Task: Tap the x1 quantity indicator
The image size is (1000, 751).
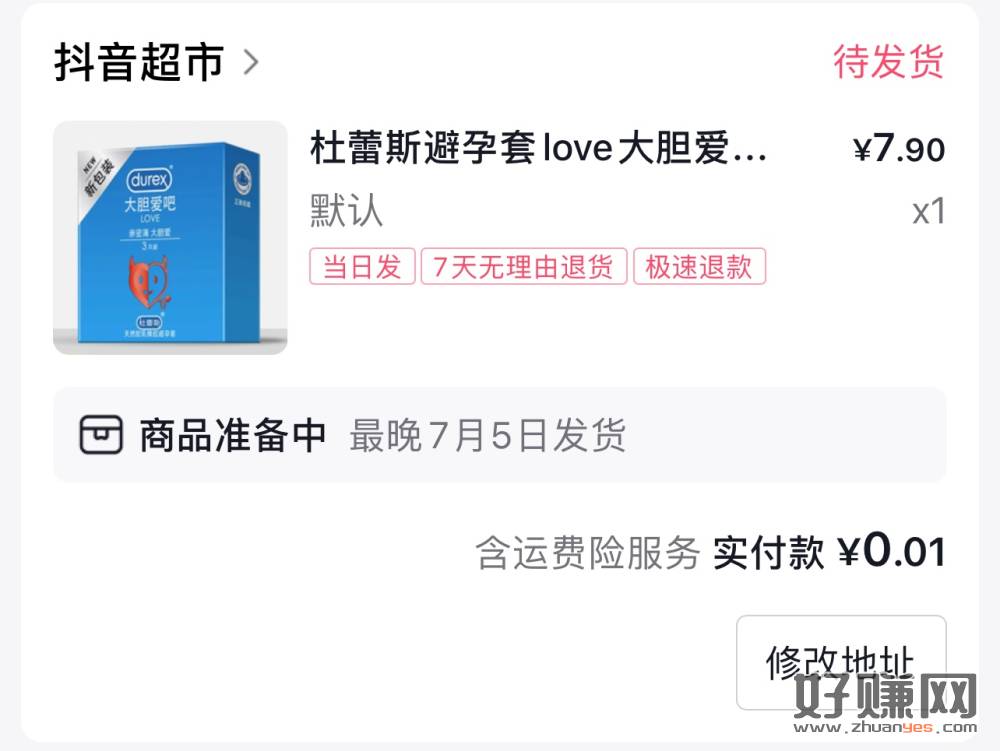Action: point(929,211)
